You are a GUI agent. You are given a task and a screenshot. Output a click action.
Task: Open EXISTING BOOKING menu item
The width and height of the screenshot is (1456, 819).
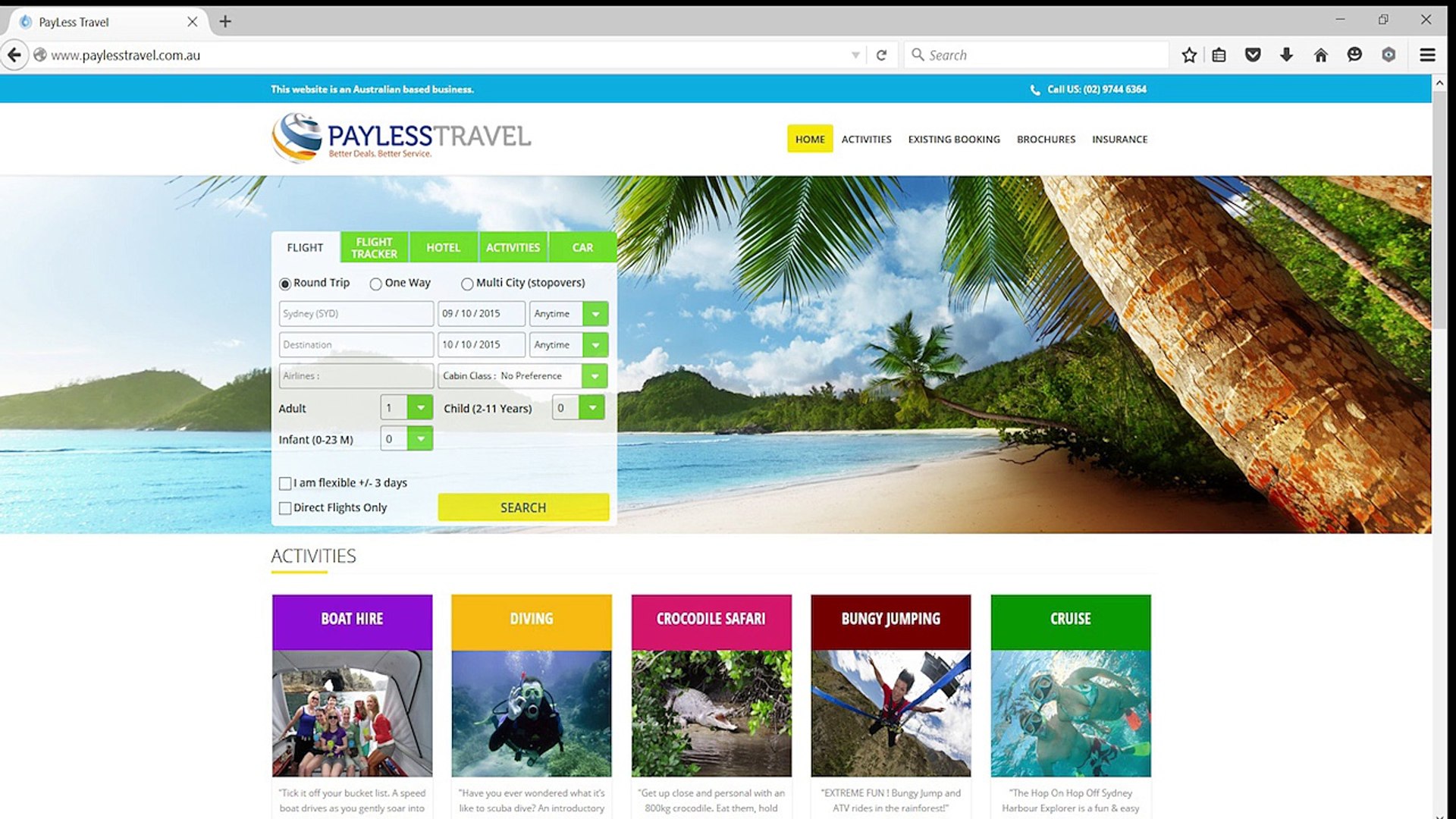[x=954, y=139]
